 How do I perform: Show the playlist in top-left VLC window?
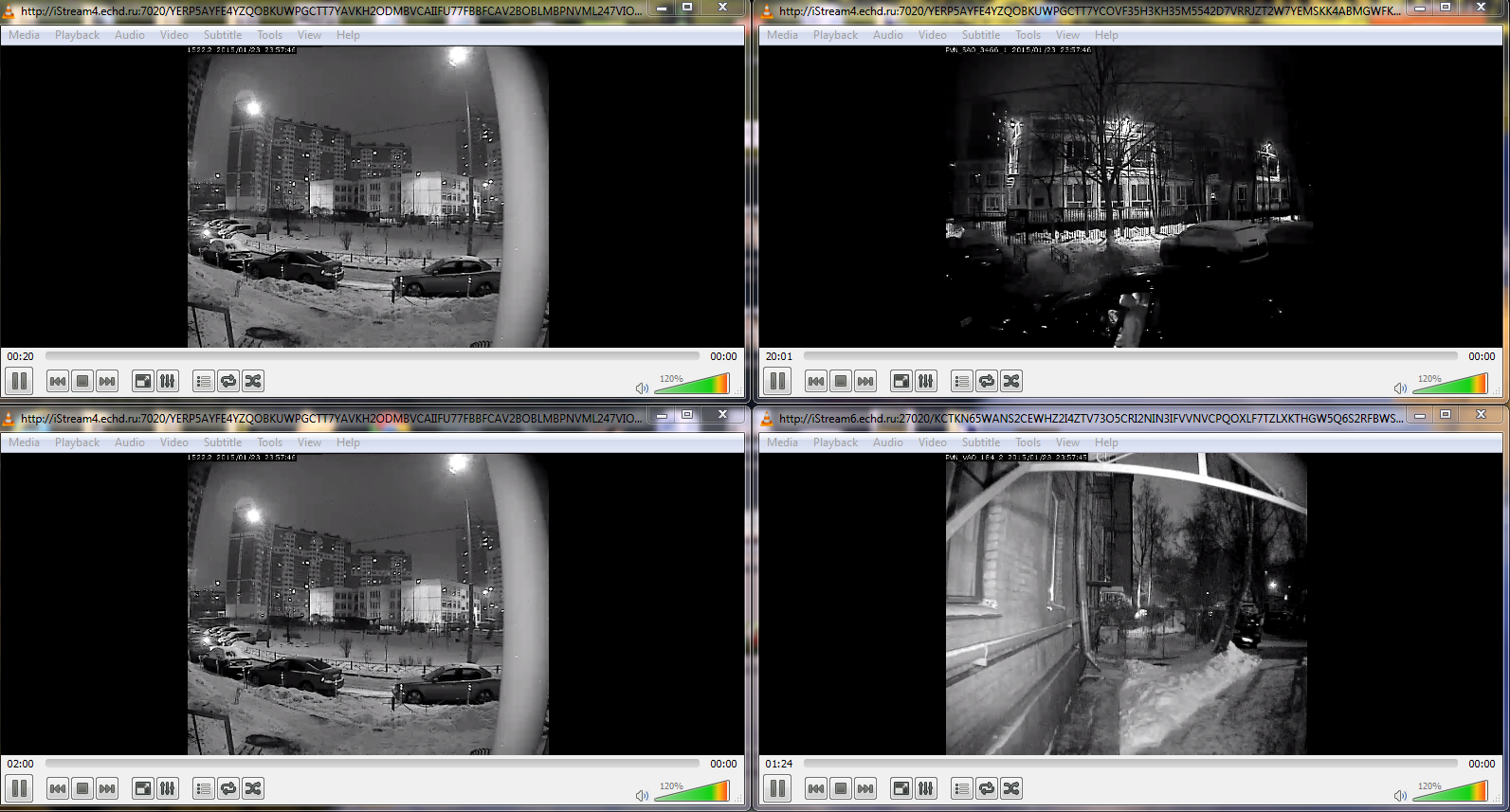(204, 381)
